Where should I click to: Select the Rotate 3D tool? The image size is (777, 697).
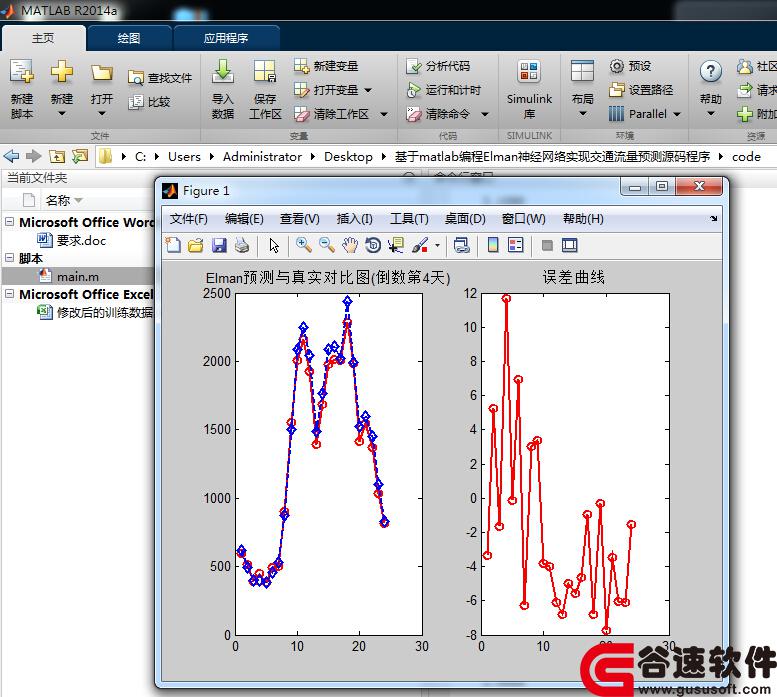tap(373, 245)
